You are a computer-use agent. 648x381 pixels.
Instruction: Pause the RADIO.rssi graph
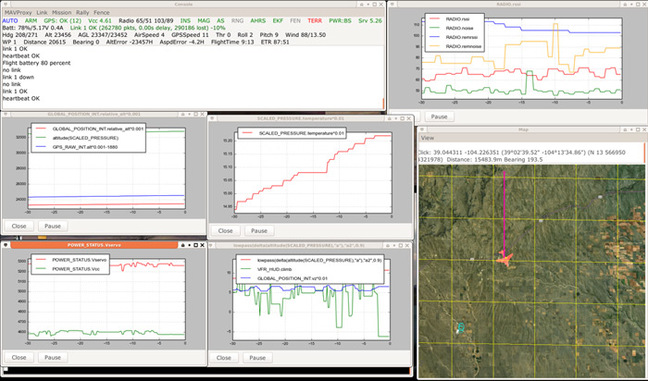[439, 117]
